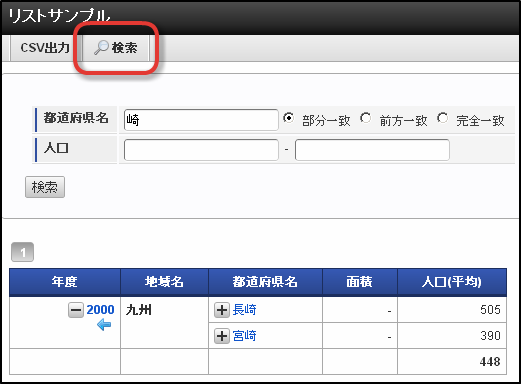Viewport: 521px width, 384px height.
Task: Click the 地域名 column header
Action: pyautogui.click(x=164, y=282)
